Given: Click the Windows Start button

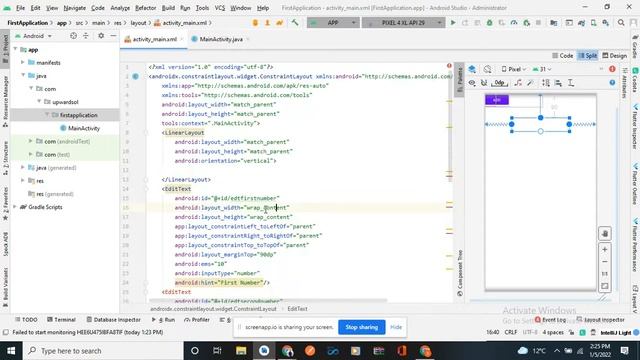Looking at the screenshot, I should click(x=11, y=351).
